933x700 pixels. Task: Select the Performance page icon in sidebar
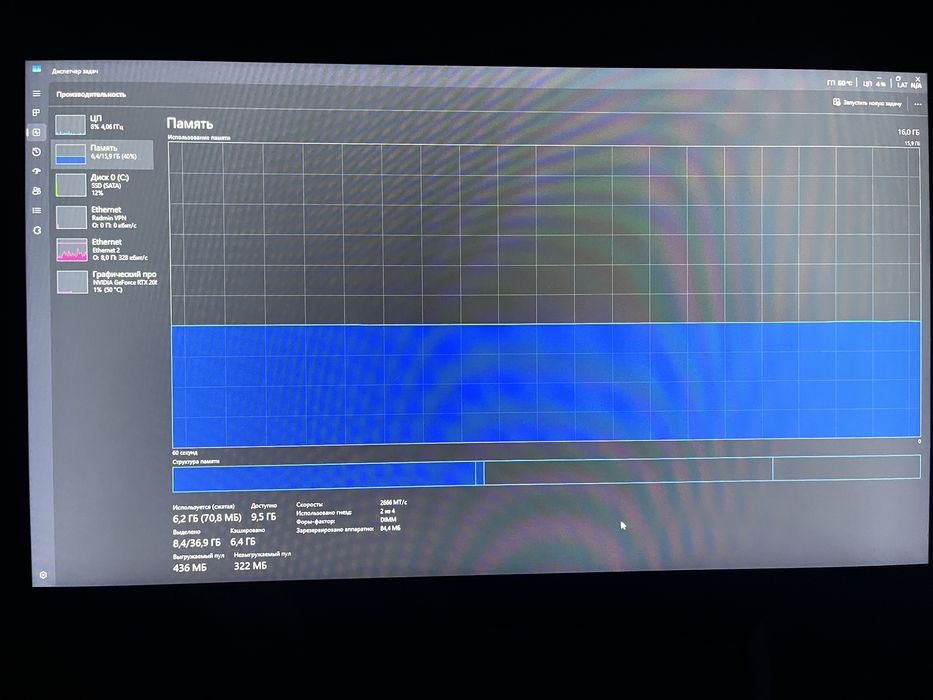36,132
